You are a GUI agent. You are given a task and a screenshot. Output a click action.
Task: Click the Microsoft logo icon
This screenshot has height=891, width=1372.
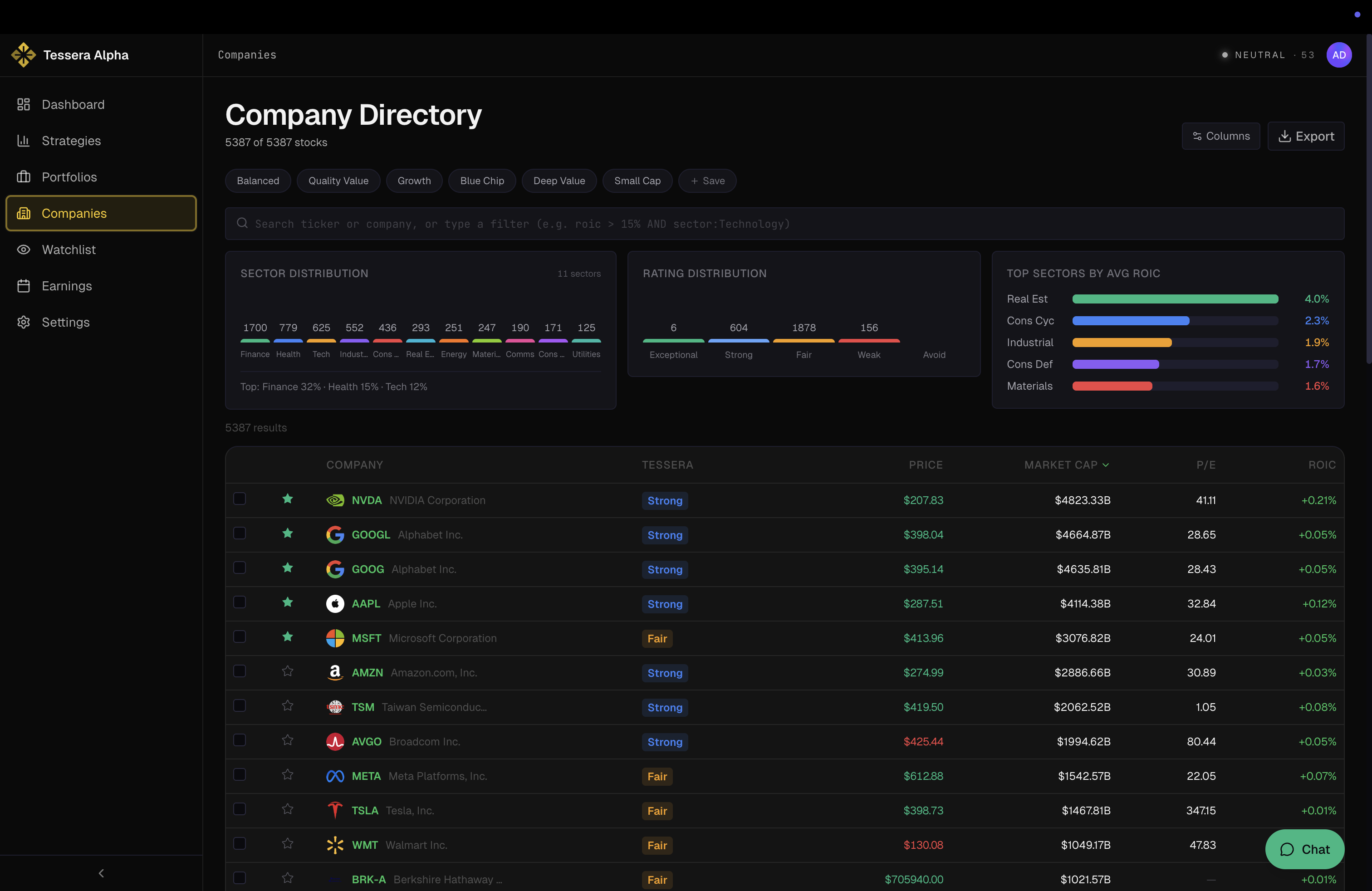pos(335,638)
